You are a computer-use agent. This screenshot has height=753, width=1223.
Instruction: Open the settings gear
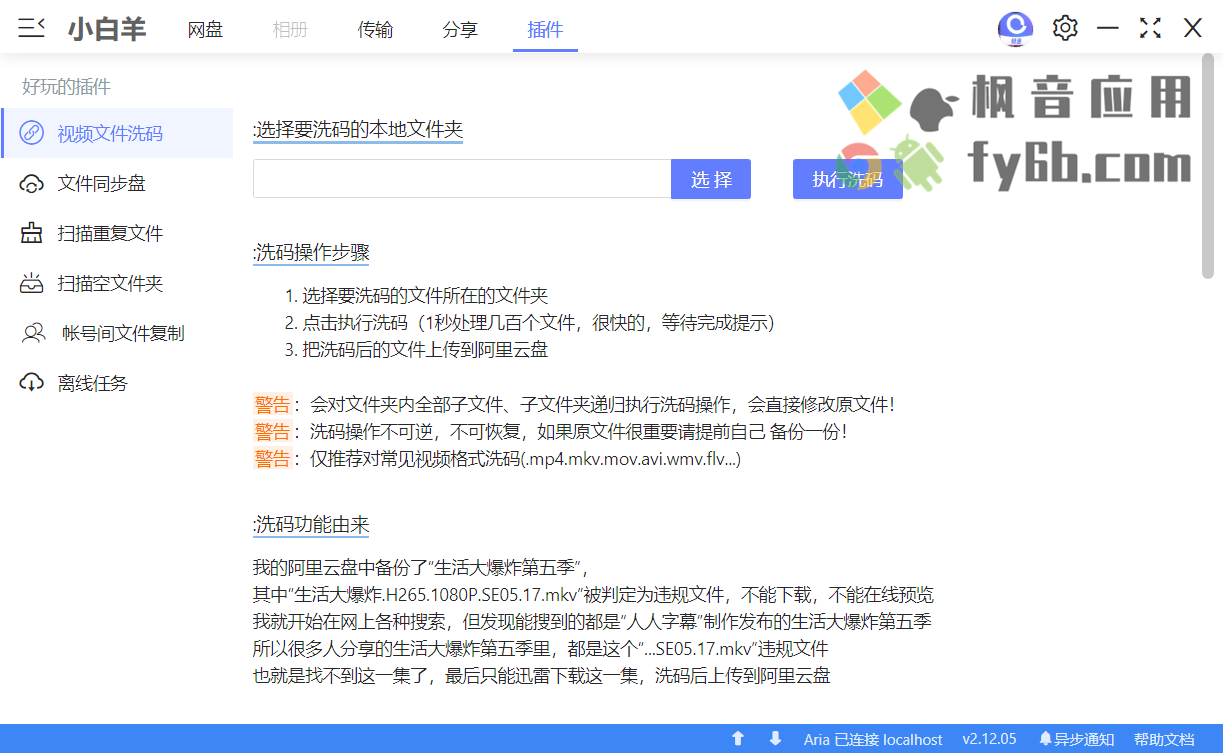(x=1065, y=28)
